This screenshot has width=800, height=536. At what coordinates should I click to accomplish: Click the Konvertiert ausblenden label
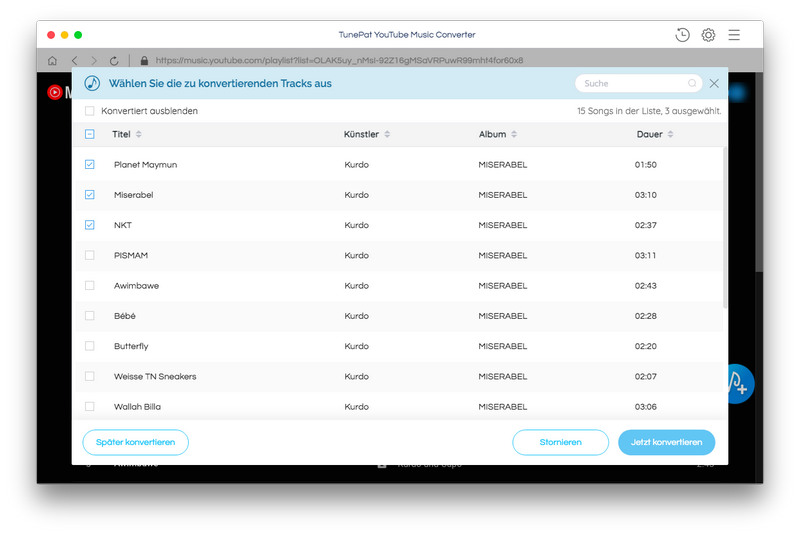149,111
